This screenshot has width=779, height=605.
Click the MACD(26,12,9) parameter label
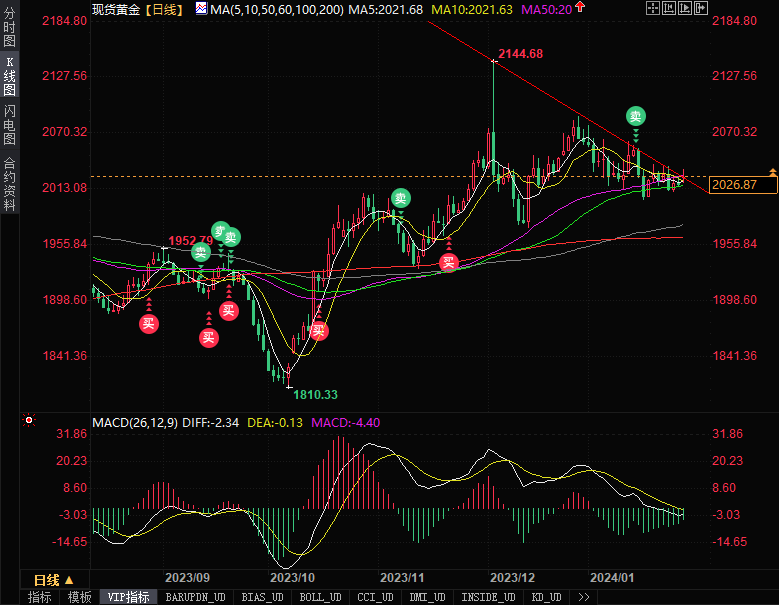[135, 423]
